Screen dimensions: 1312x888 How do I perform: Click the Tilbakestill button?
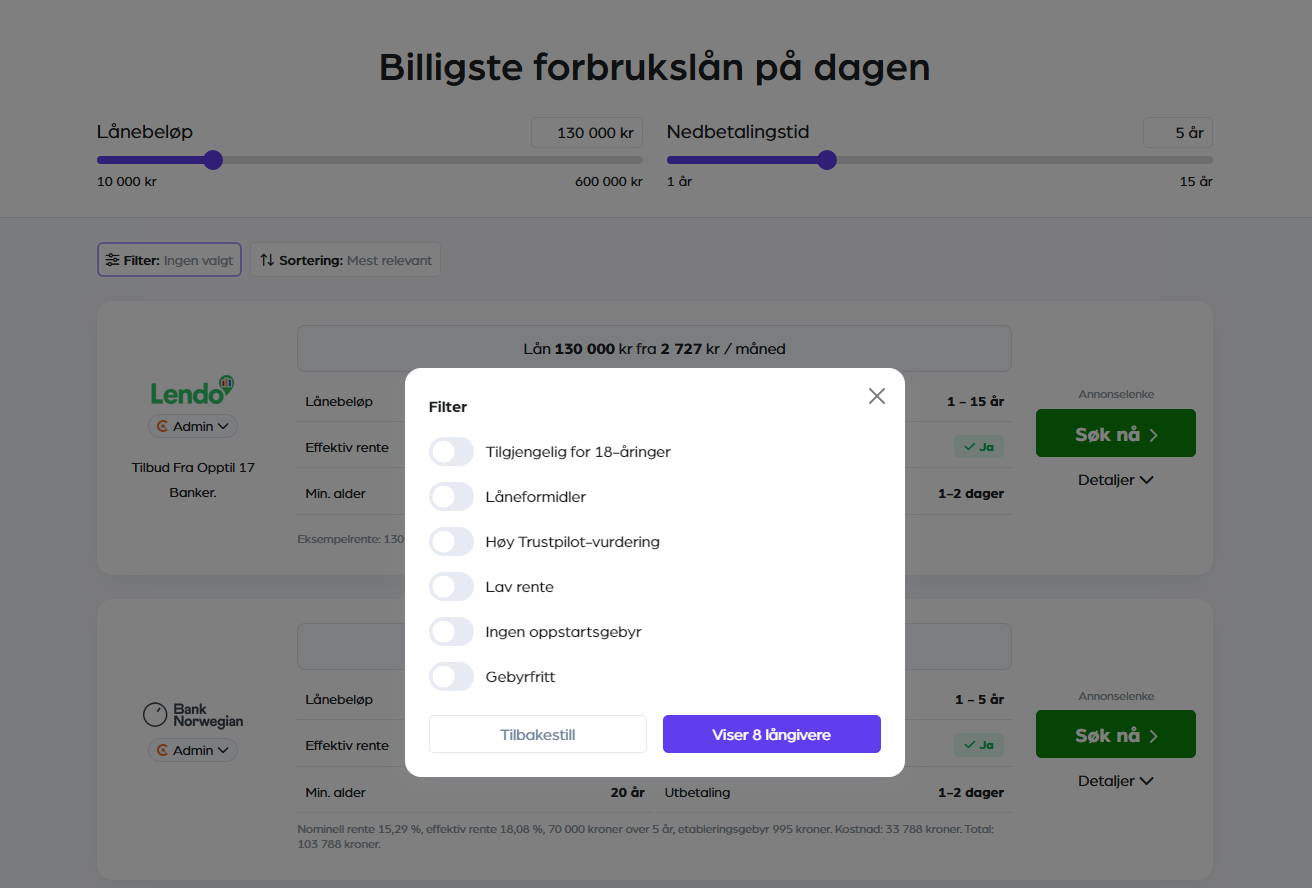(537, 733)
